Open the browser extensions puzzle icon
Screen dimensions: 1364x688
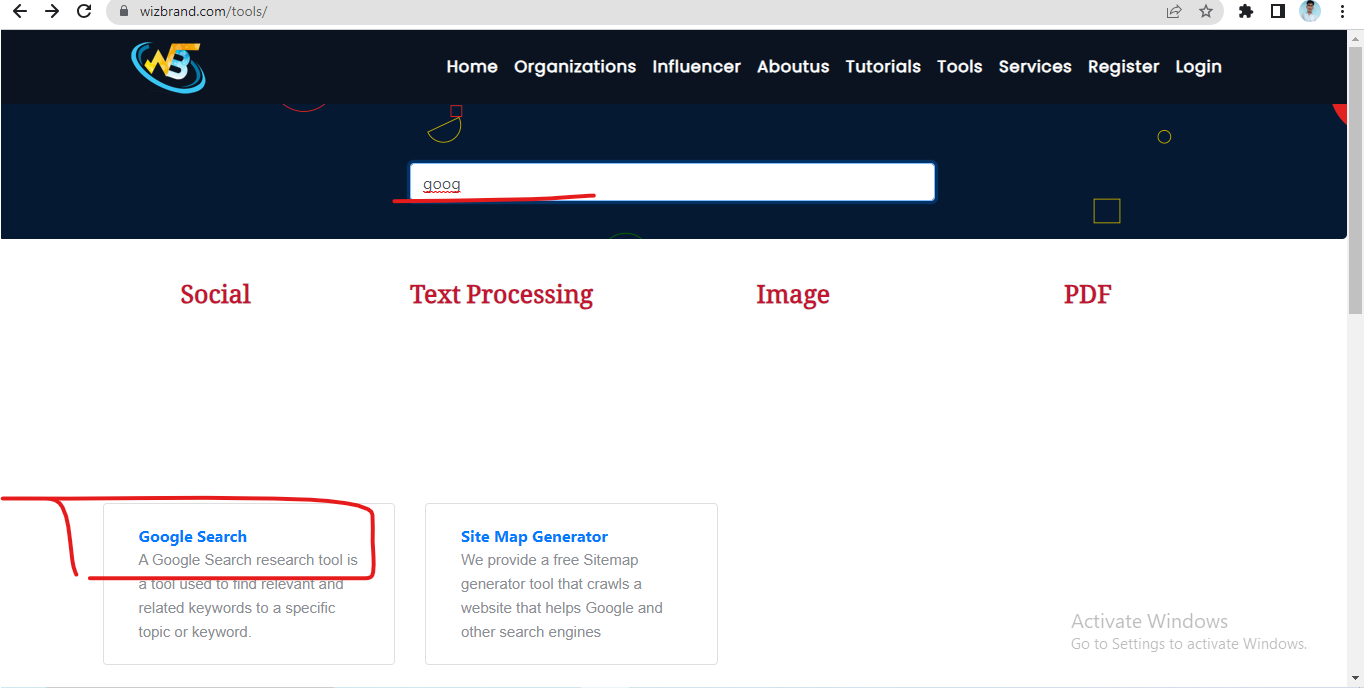point(1245,11)
